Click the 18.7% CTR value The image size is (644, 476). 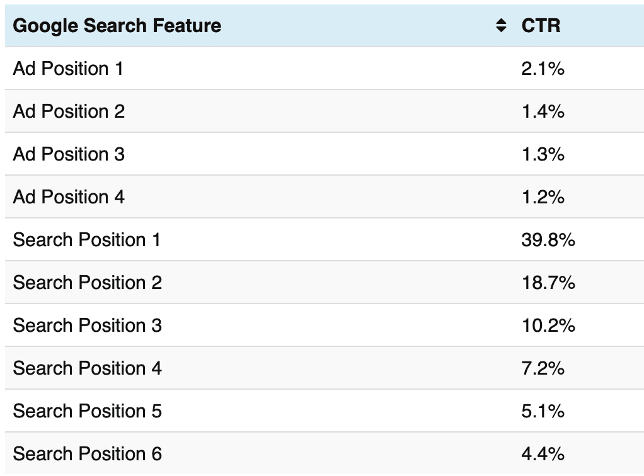[x=548, y=283]
